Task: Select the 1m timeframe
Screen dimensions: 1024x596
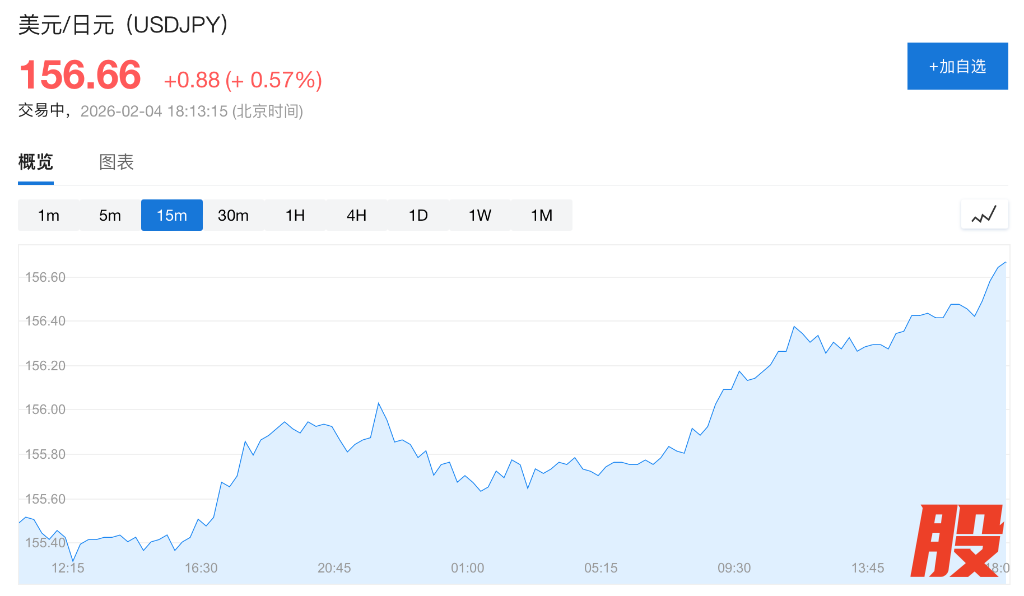Action: tap(49, 215)
